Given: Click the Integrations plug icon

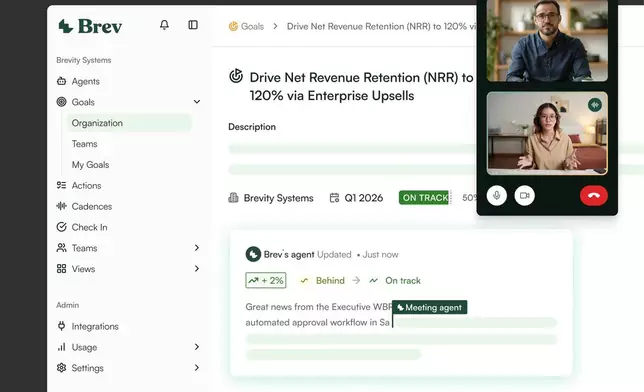Looking at the screenshot, I should click(62, 326).
